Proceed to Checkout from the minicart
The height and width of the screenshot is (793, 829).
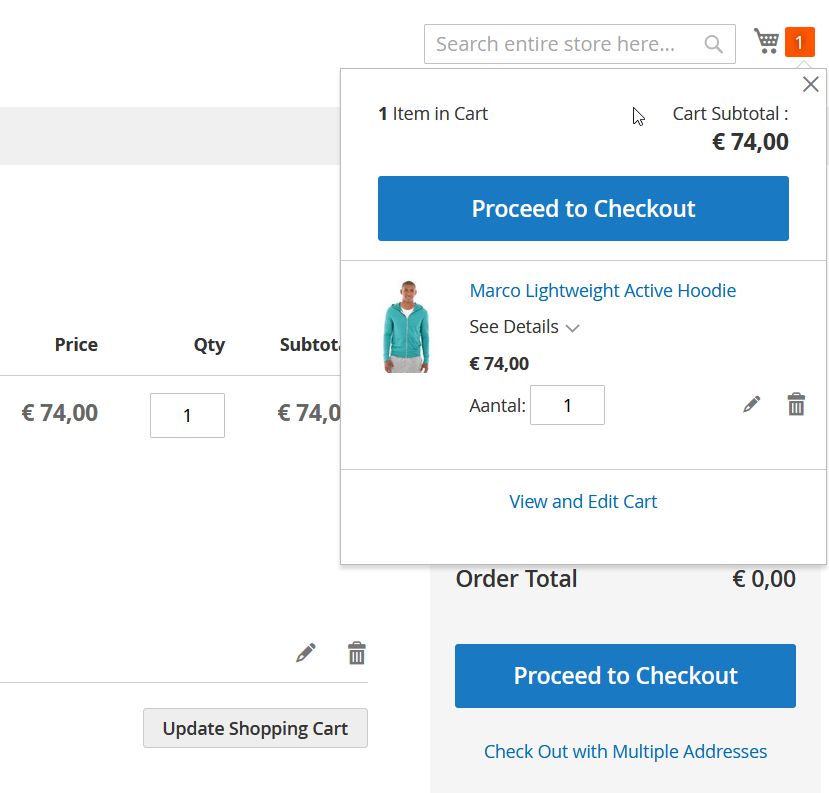pyautogui.click(x=583, y=208)
